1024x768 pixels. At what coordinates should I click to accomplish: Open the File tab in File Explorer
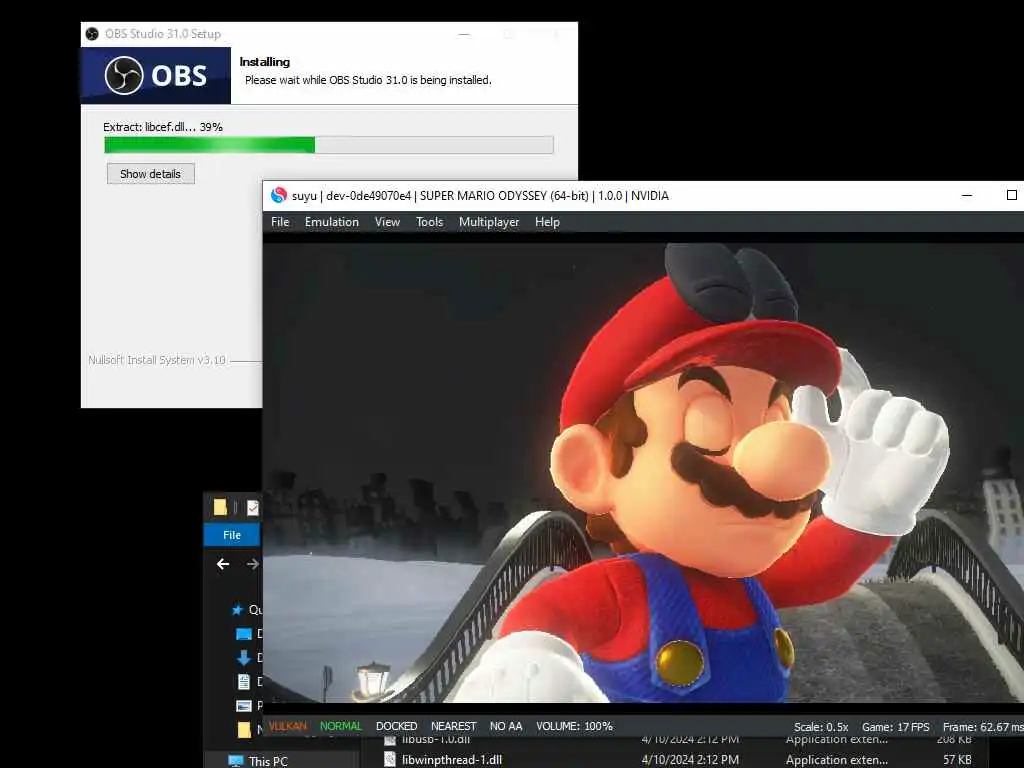(232, 535)
